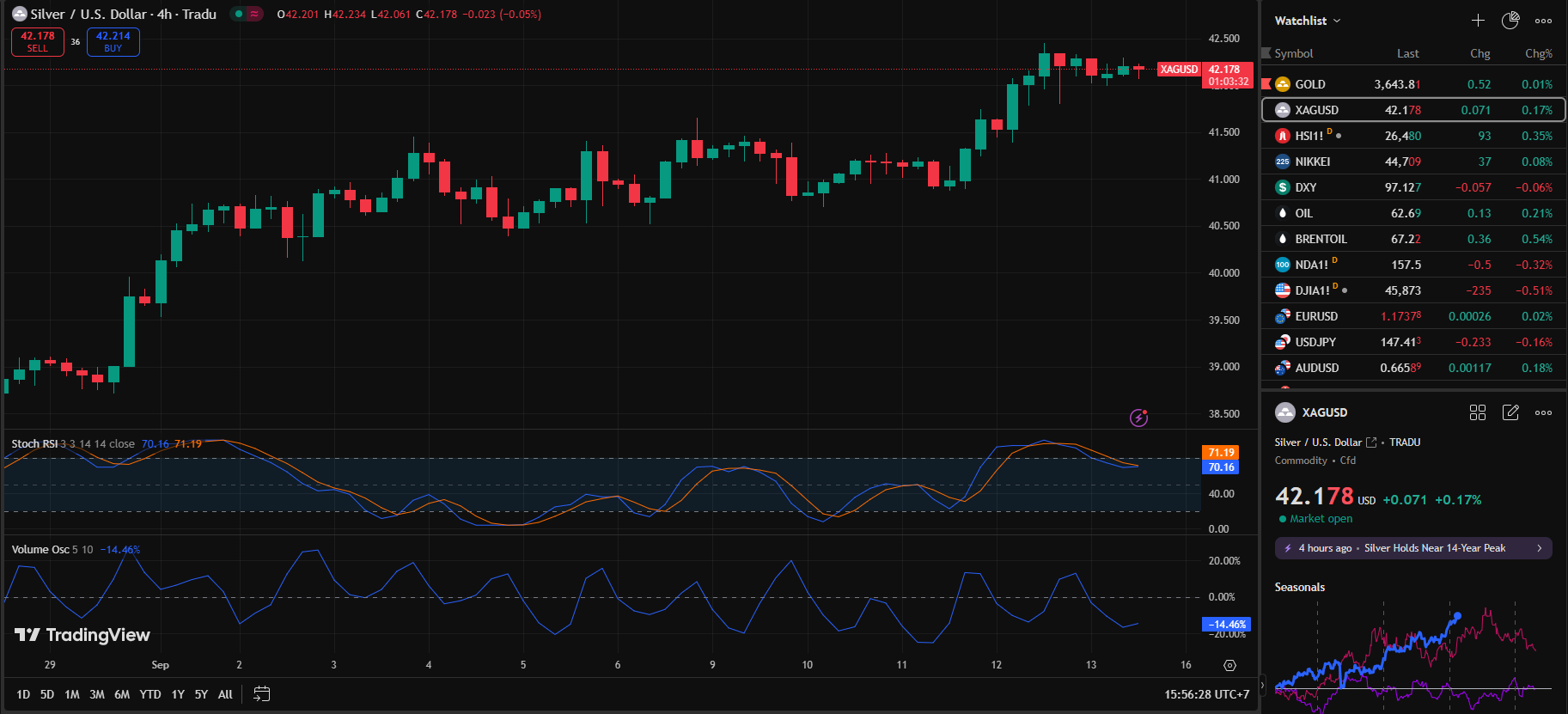Open chart settings gear near the time axis
The height and width of the screenshot is (714, 1568).
pos(1229,665)
